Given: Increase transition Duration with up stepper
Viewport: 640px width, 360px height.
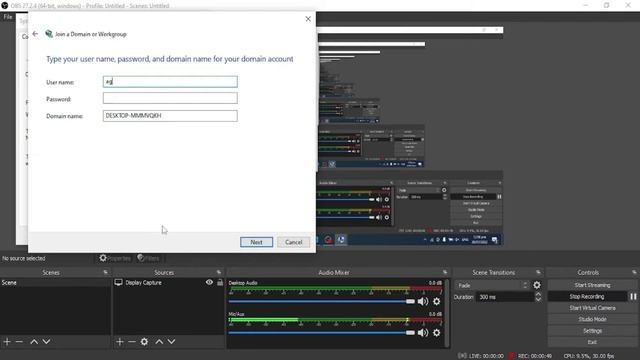Looking at the screenshot, I should click(538, 294).
